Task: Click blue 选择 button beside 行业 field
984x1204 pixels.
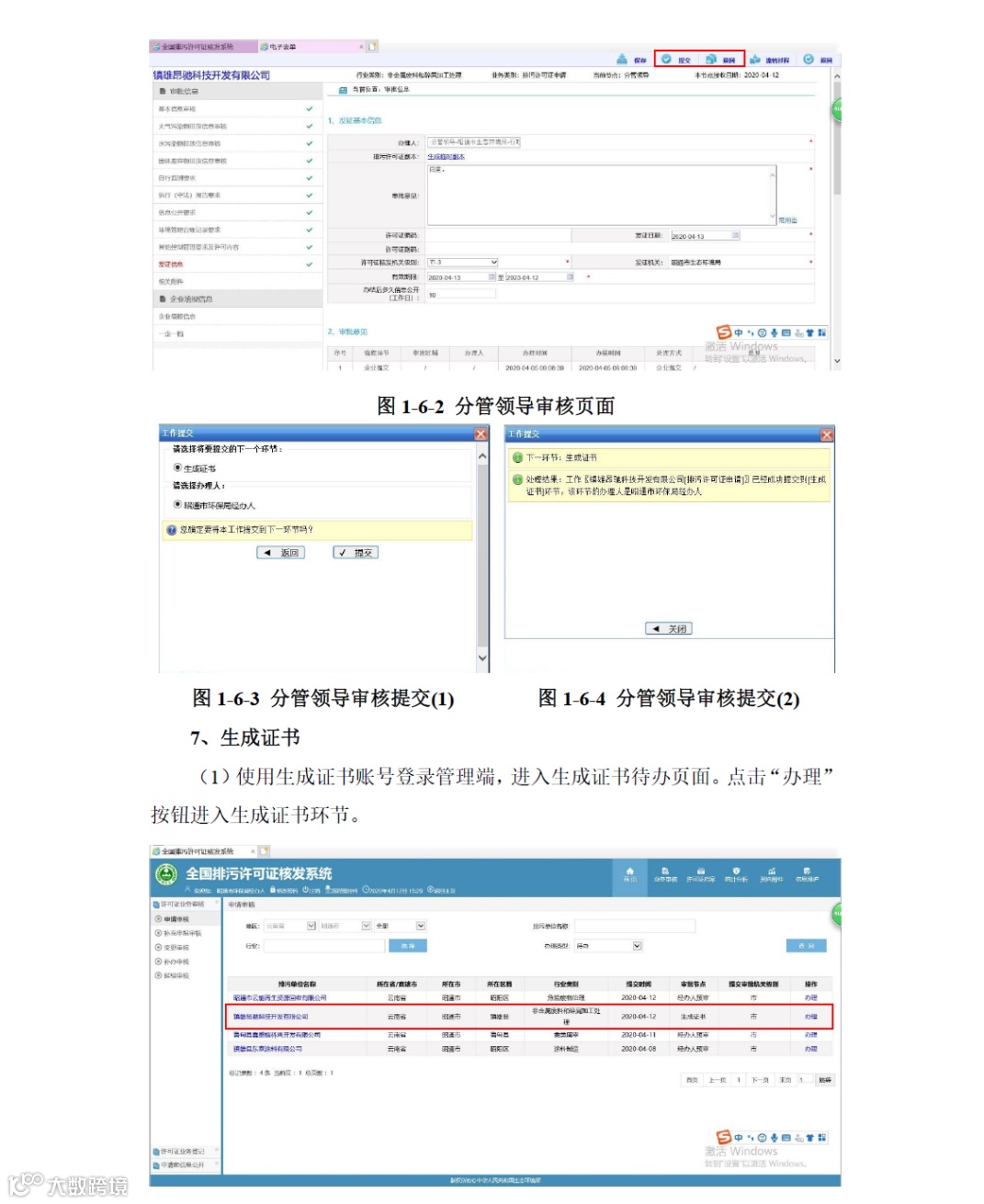Action: pos(408,945)
